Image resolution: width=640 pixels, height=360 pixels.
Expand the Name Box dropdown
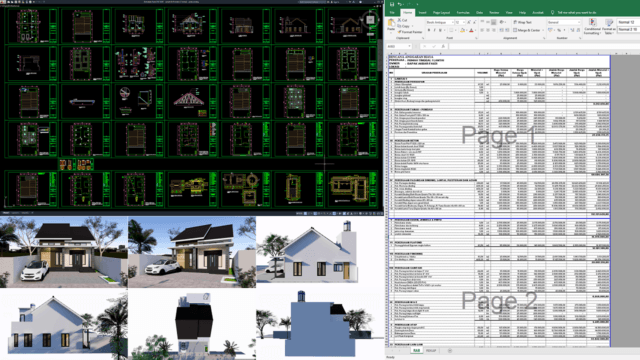(409, 46)
